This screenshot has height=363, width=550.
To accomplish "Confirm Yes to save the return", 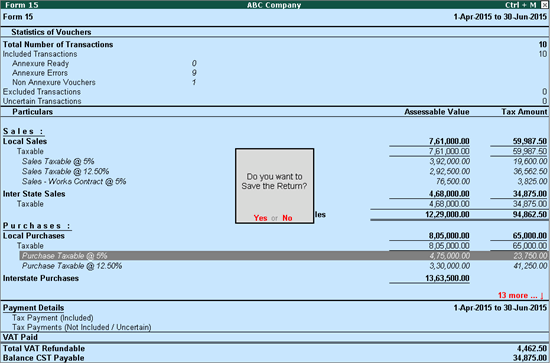I will point(260,218).
